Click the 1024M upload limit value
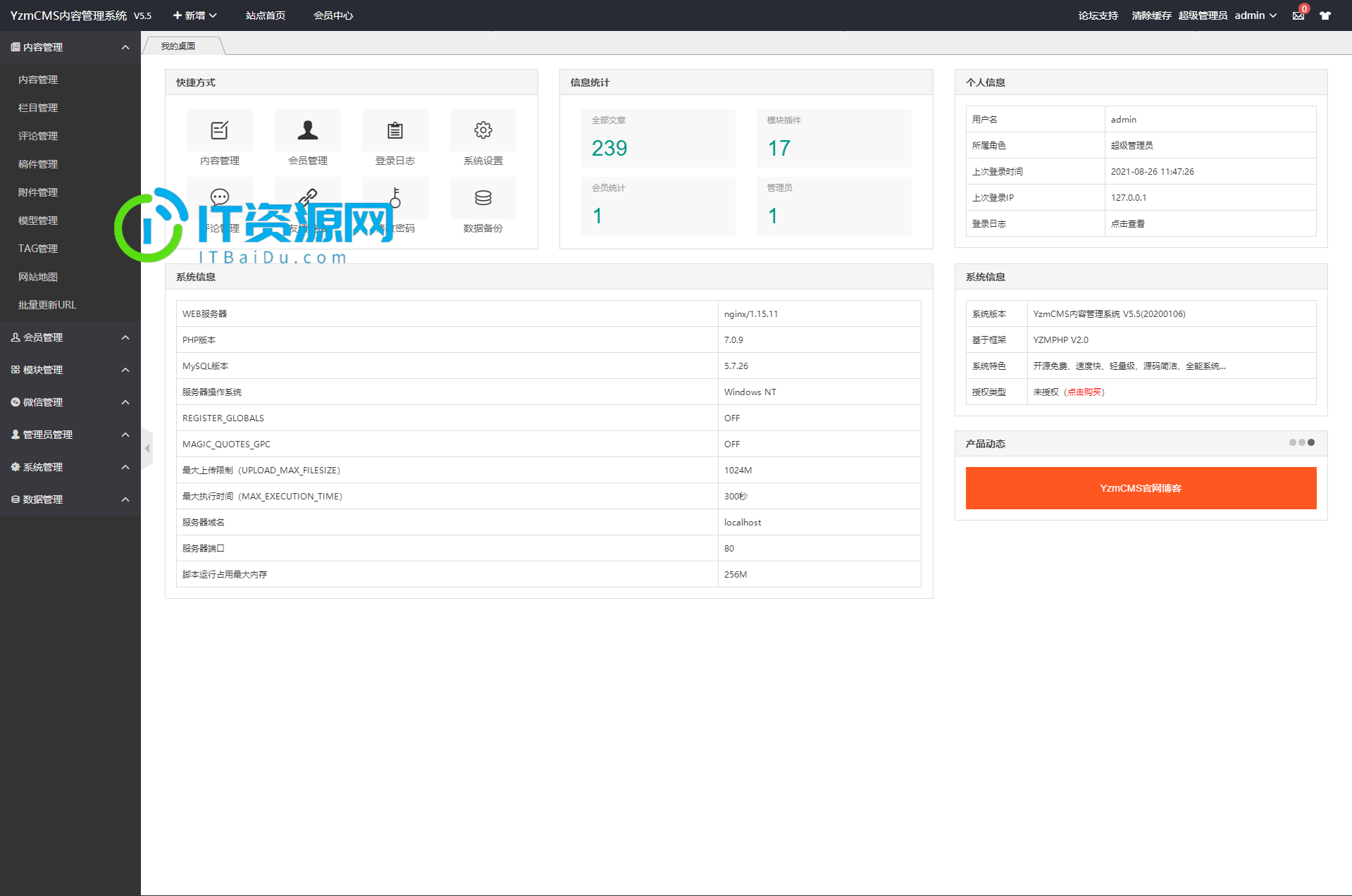 click(738, 471)
